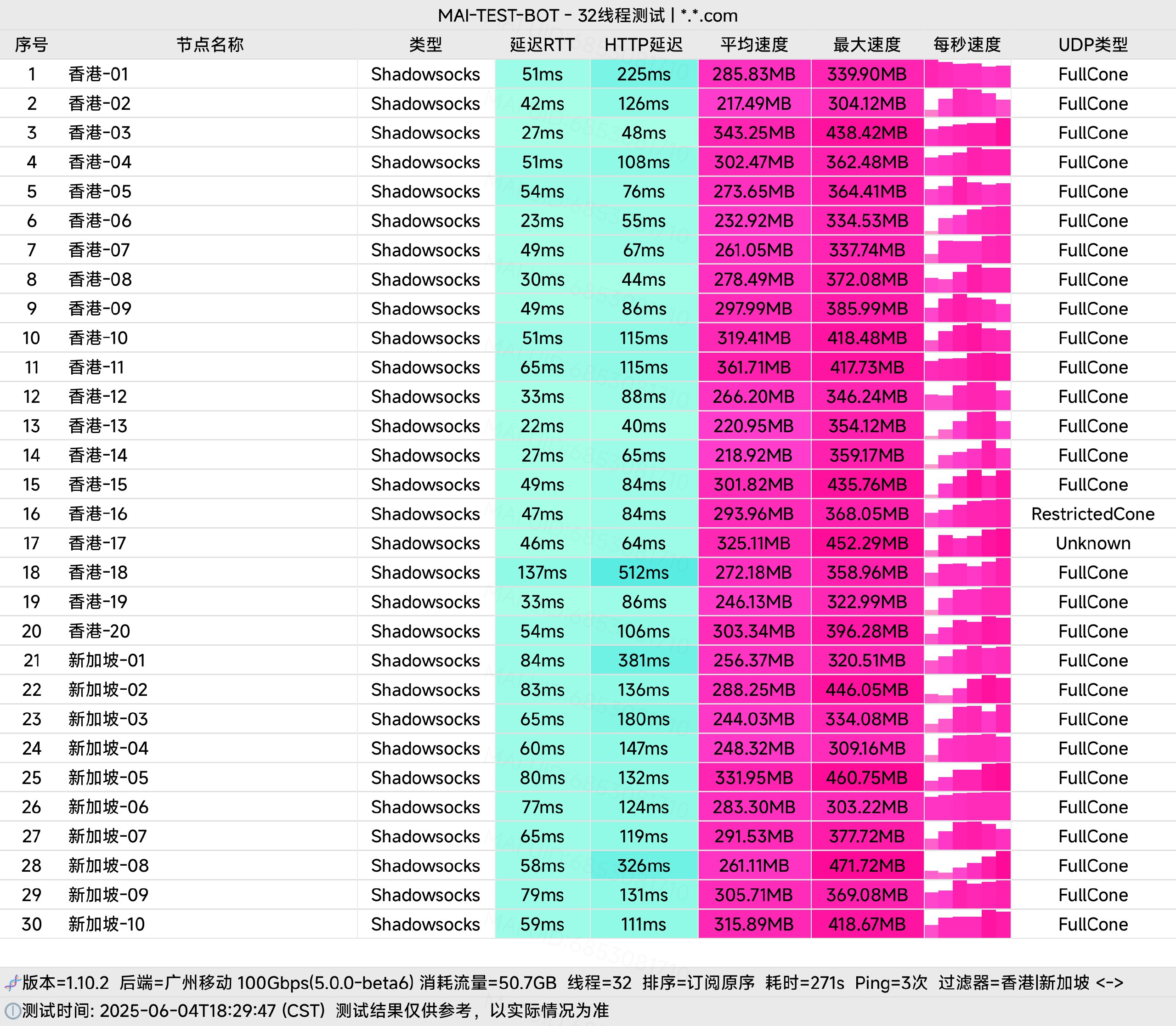Click the DNA icon beside 版本=1.10.2
Viewport: 1176px width, 1026px height.
click(12, 983)
